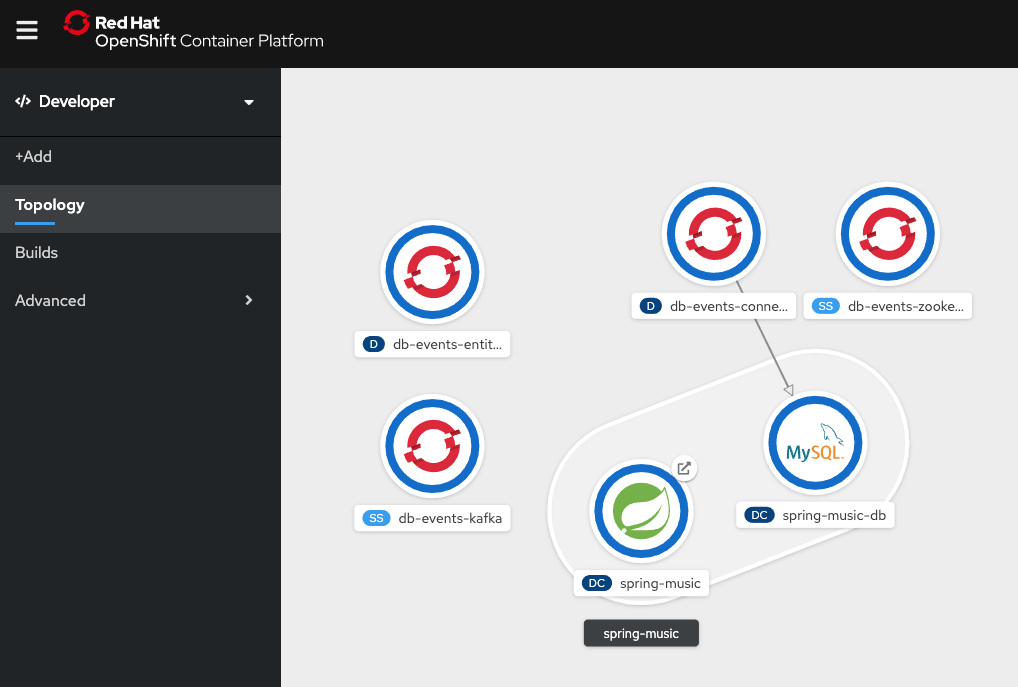Select the MySQL spring-music-db node

815,441
